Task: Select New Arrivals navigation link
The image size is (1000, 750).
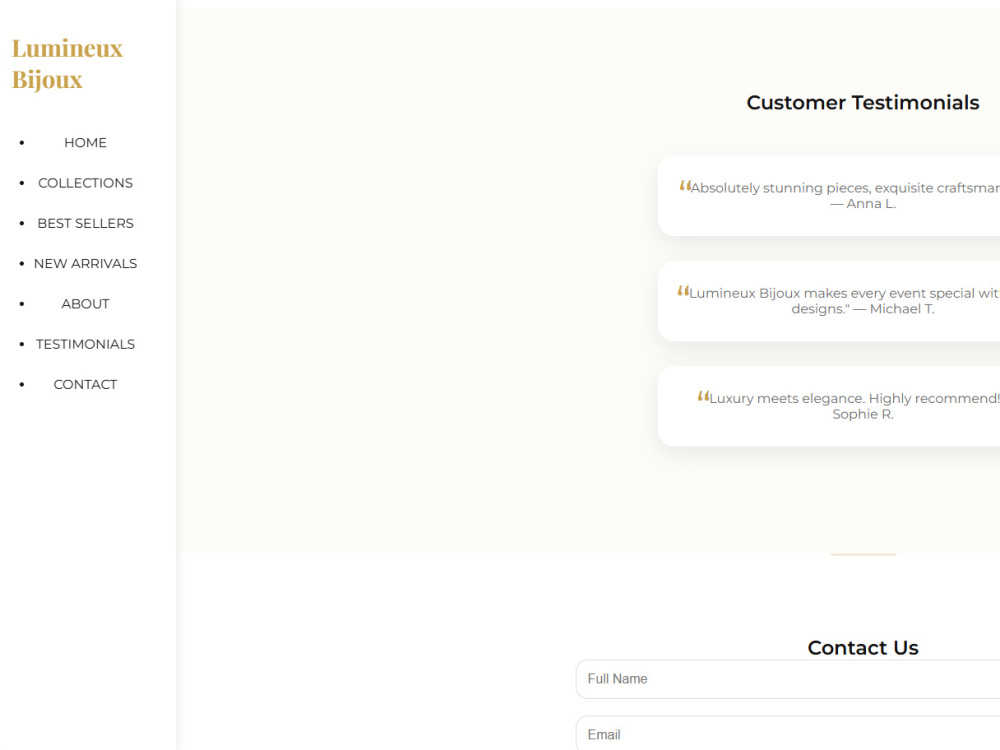Action: [x=85, y=263]
